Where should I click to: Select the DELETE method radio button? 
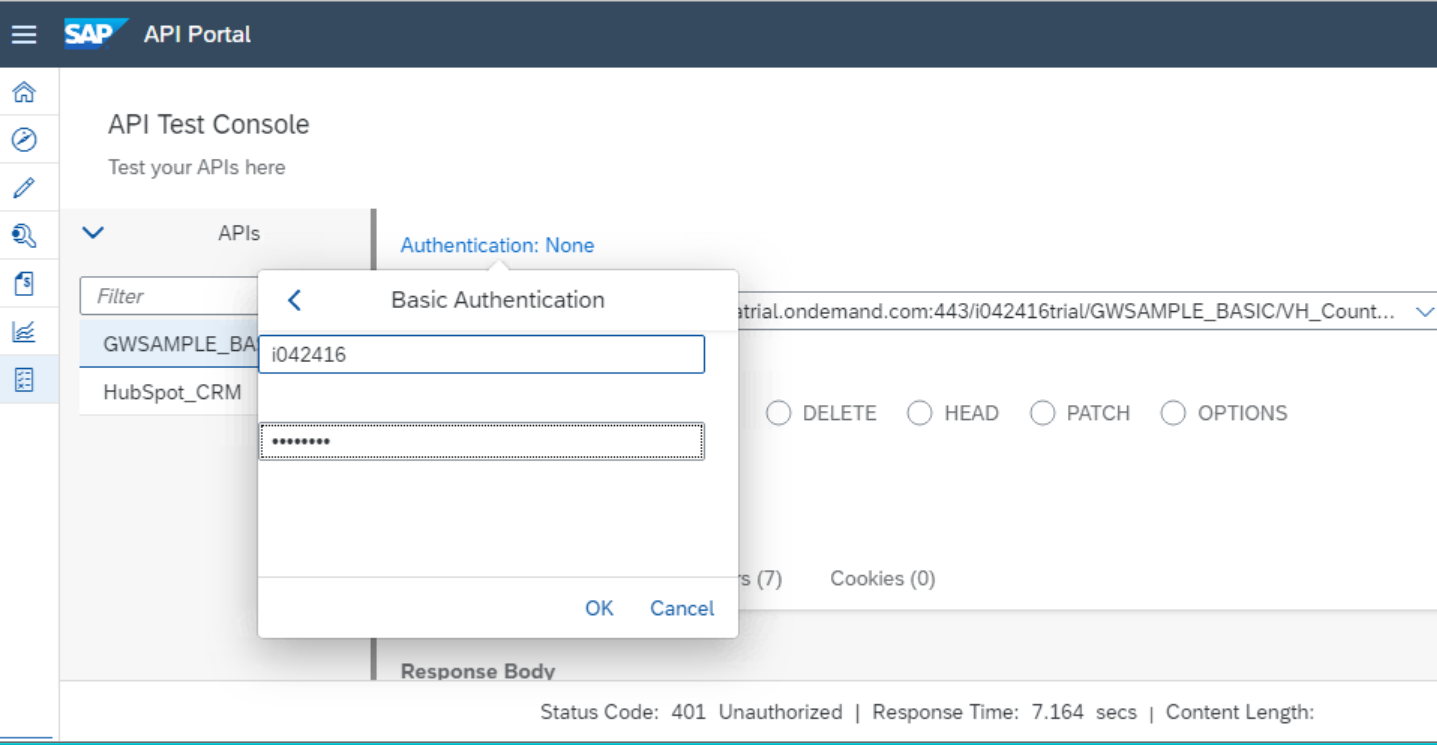click(779, 413)
